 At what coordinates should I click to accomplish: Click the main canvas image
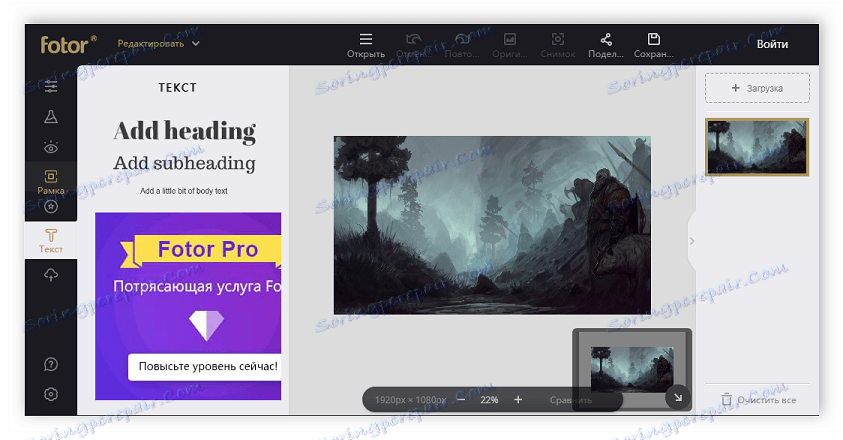tap(492, 225)
